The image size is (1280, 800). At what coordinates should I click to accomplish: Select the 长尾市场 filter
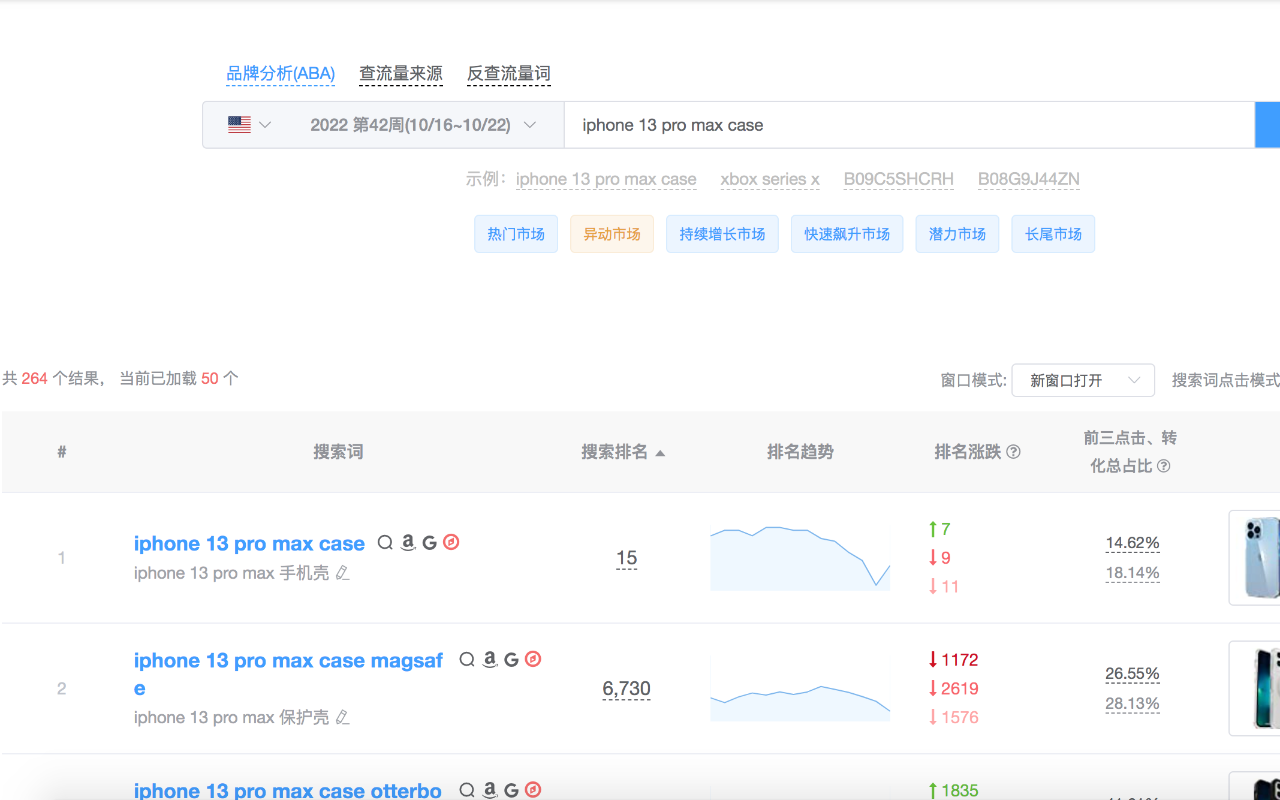pos(1053,234)
